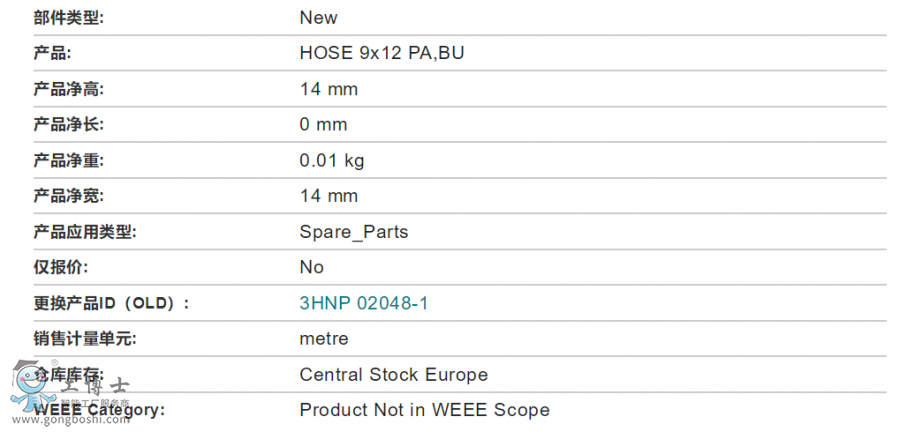This screenshot has height=439, width=900.
Task: Select the Central Stock Europe value
Action: (394, 375)
